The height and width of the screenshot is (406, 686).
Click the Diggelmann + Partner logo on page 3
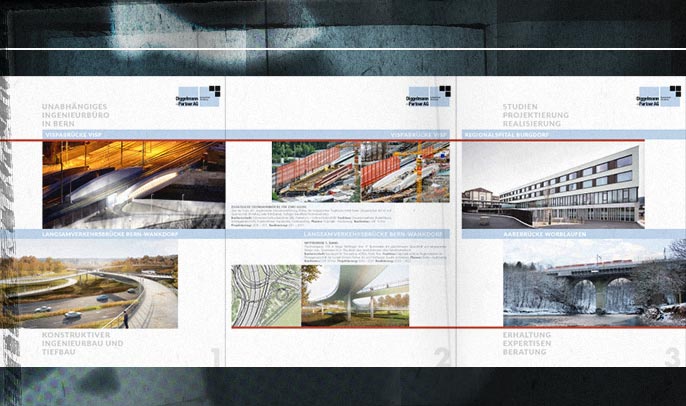click(x=660, y=98)
